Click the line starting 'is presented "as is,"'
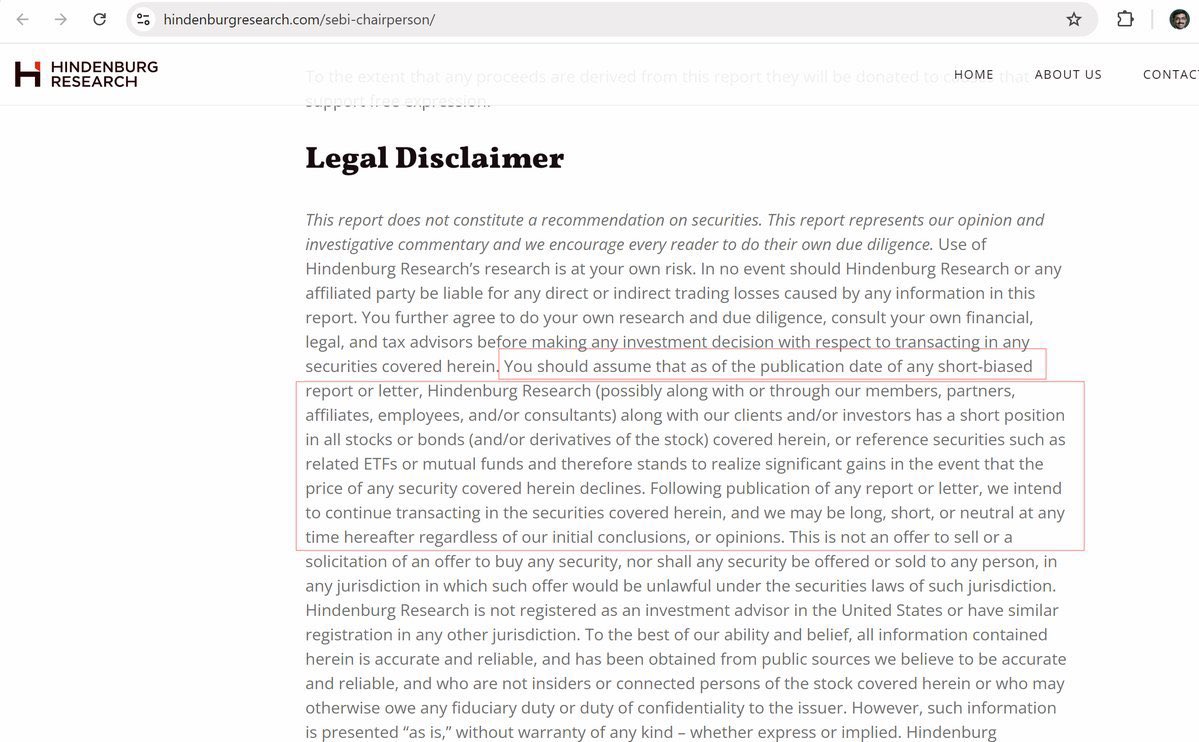The height and width of the screenshot is (742, 1199). point(651,732)
